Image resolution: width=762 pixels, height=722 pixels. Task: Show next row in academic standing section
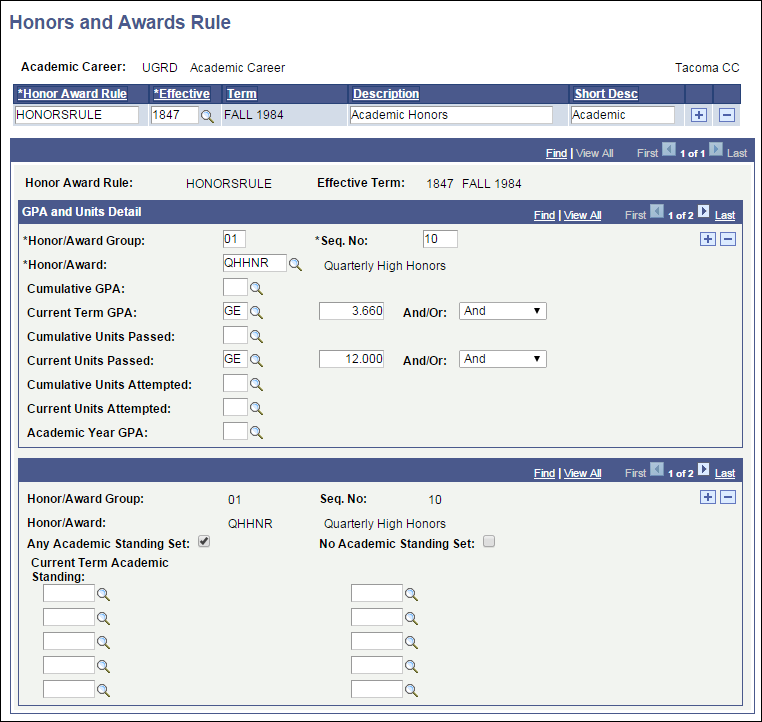tap(703, 469)
